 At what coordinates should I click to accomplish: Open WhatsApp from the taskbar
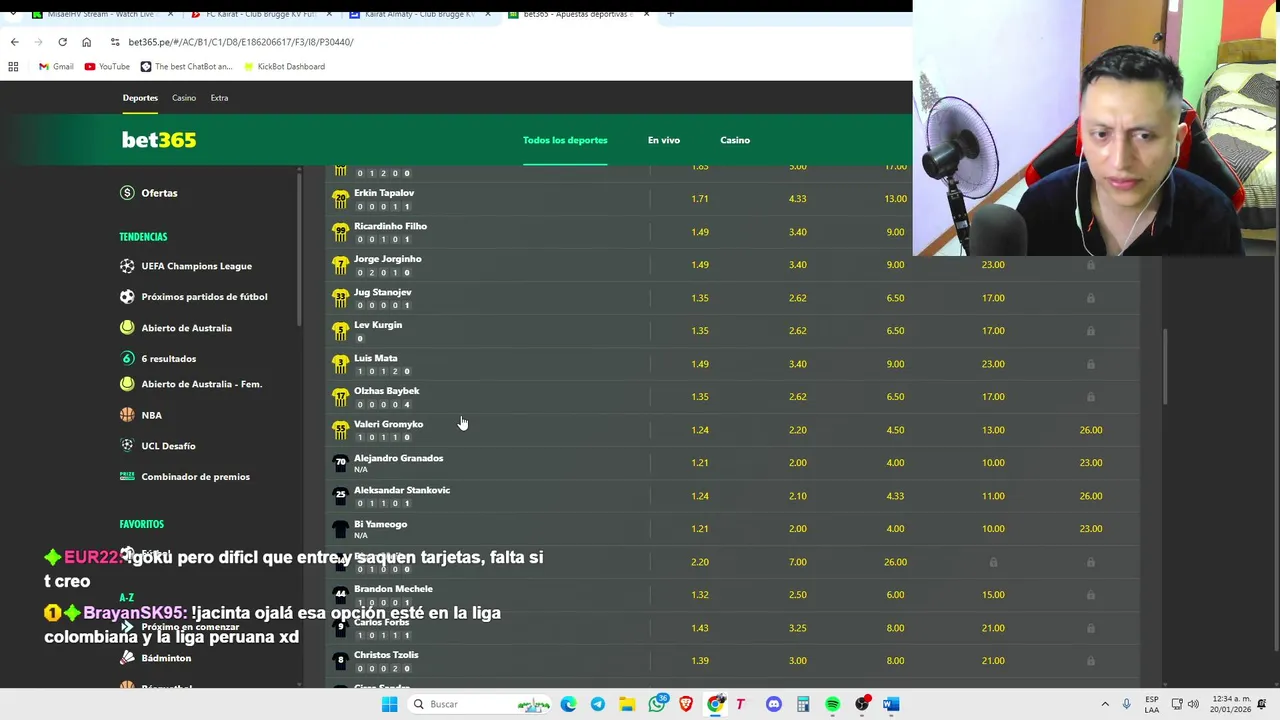pos(657,704)
